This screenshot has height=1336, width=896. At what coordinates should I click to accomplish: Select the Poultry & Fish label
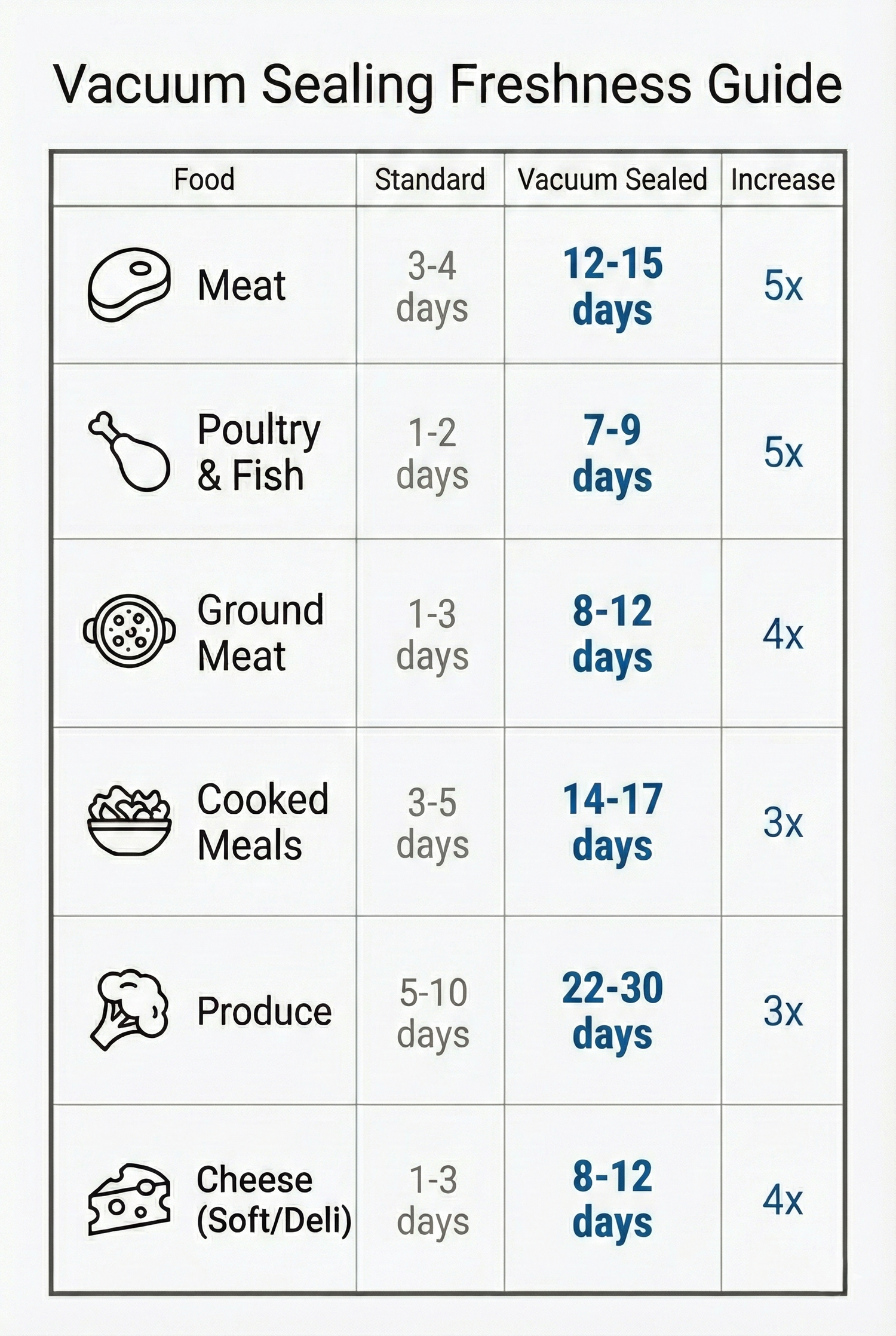point(258,452)
